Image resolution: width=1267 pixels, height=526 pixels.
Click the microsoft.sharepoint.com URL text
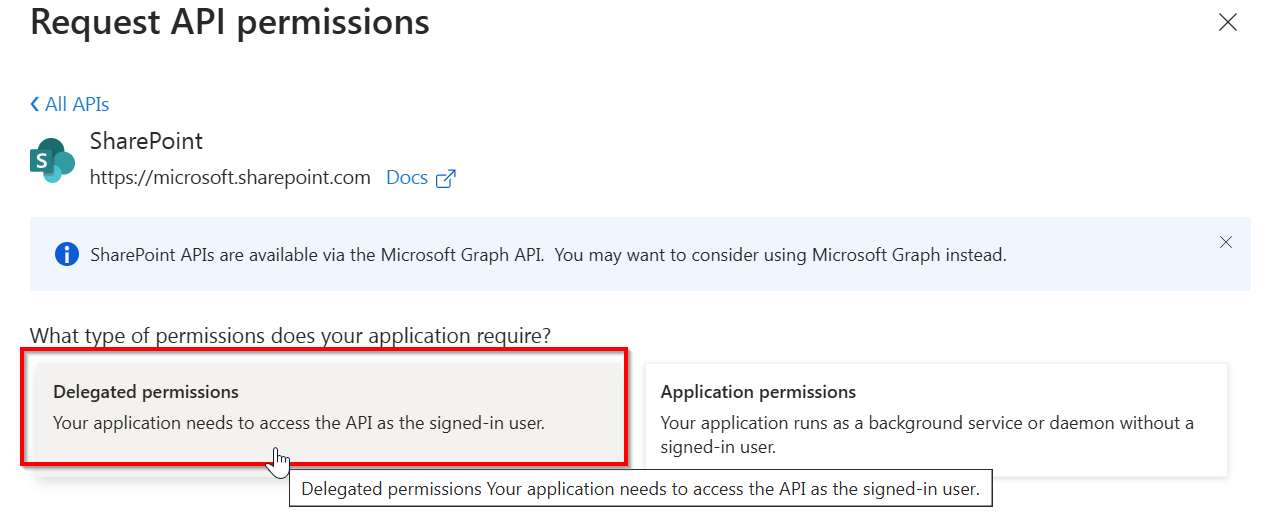pyautogui.click(x=230, y=178)
